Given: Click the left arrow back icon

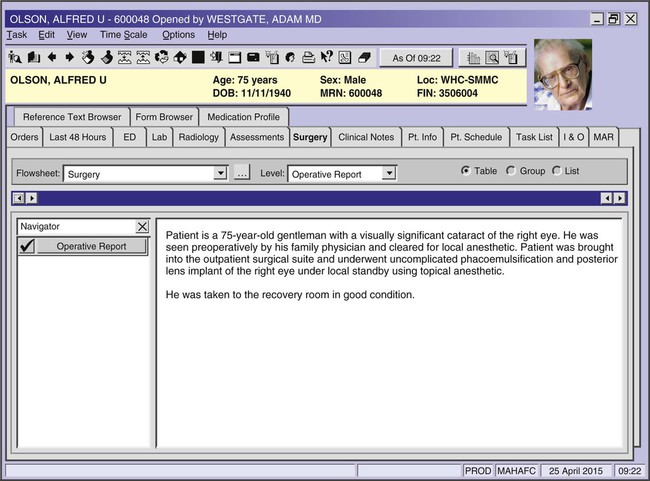Looking at the screenshot, I should tap(52, 57).
